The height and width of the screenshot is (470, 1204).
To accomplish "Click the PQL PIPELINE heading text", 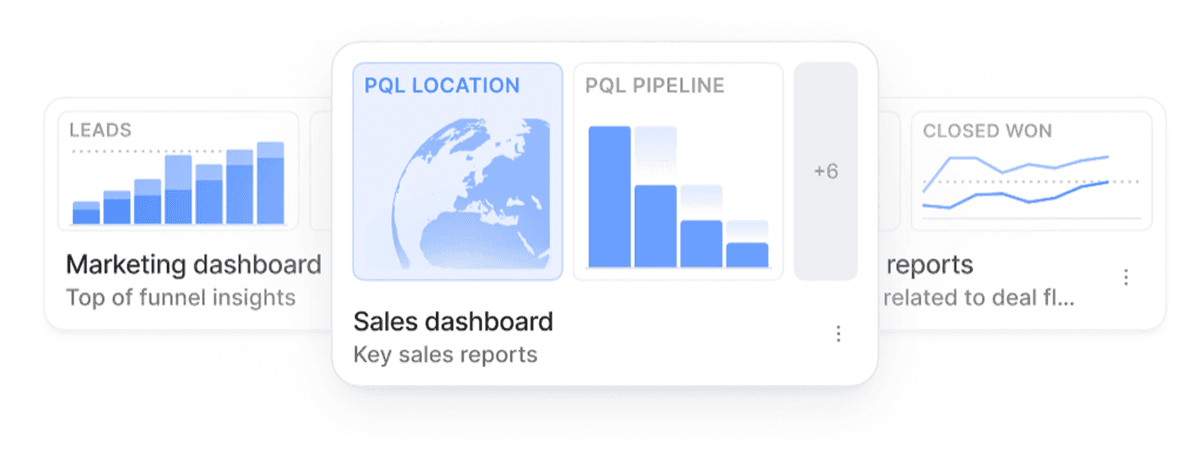I will [654, 86].
